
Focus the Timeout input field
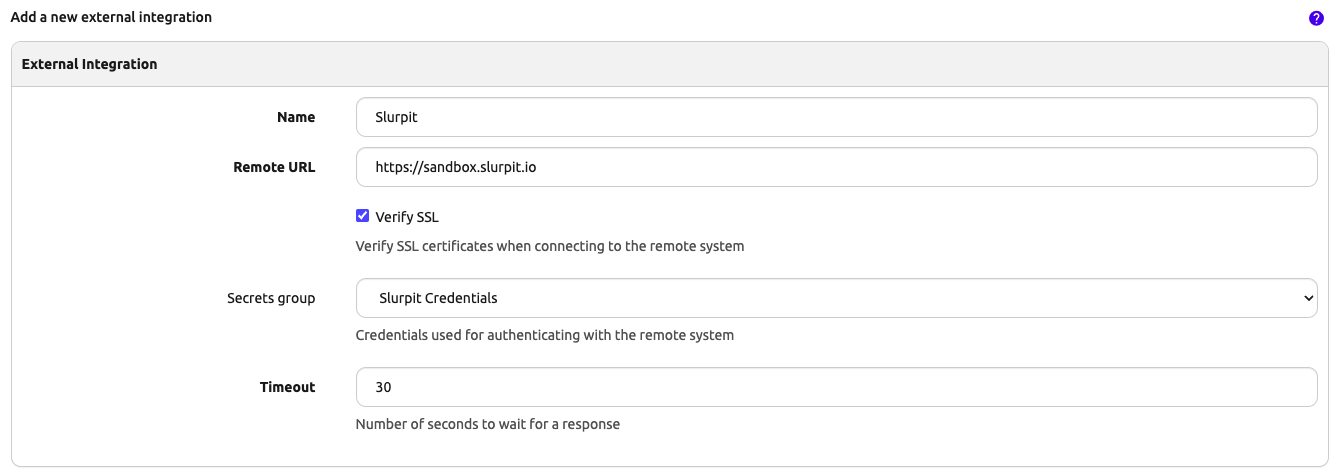836,387
